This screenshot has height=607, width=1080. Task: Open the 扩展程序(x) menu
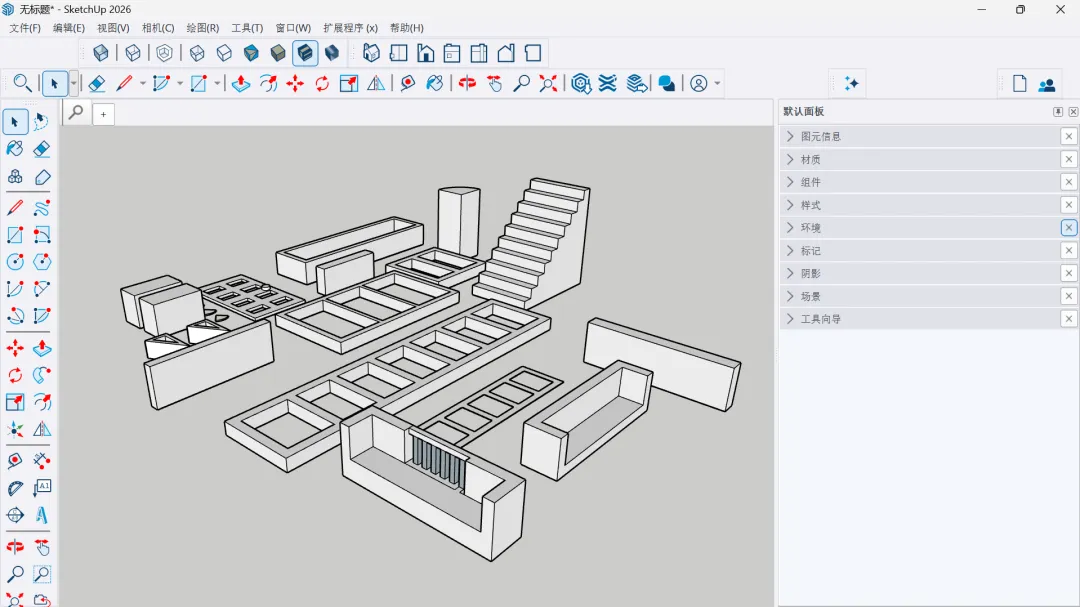pos(350,28)
